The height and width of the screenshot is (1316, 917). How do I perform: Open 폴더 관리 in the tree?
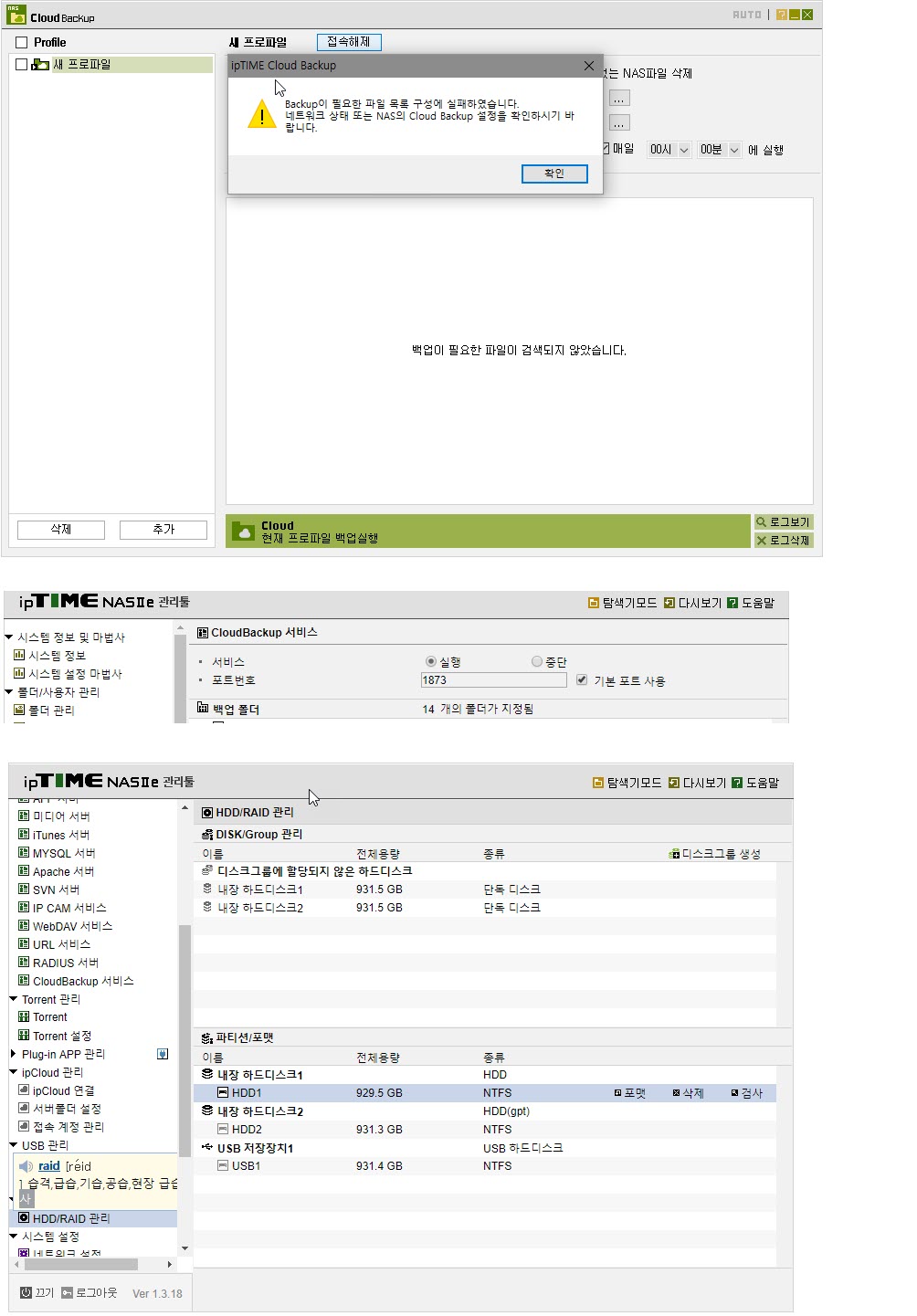(44, 711)
